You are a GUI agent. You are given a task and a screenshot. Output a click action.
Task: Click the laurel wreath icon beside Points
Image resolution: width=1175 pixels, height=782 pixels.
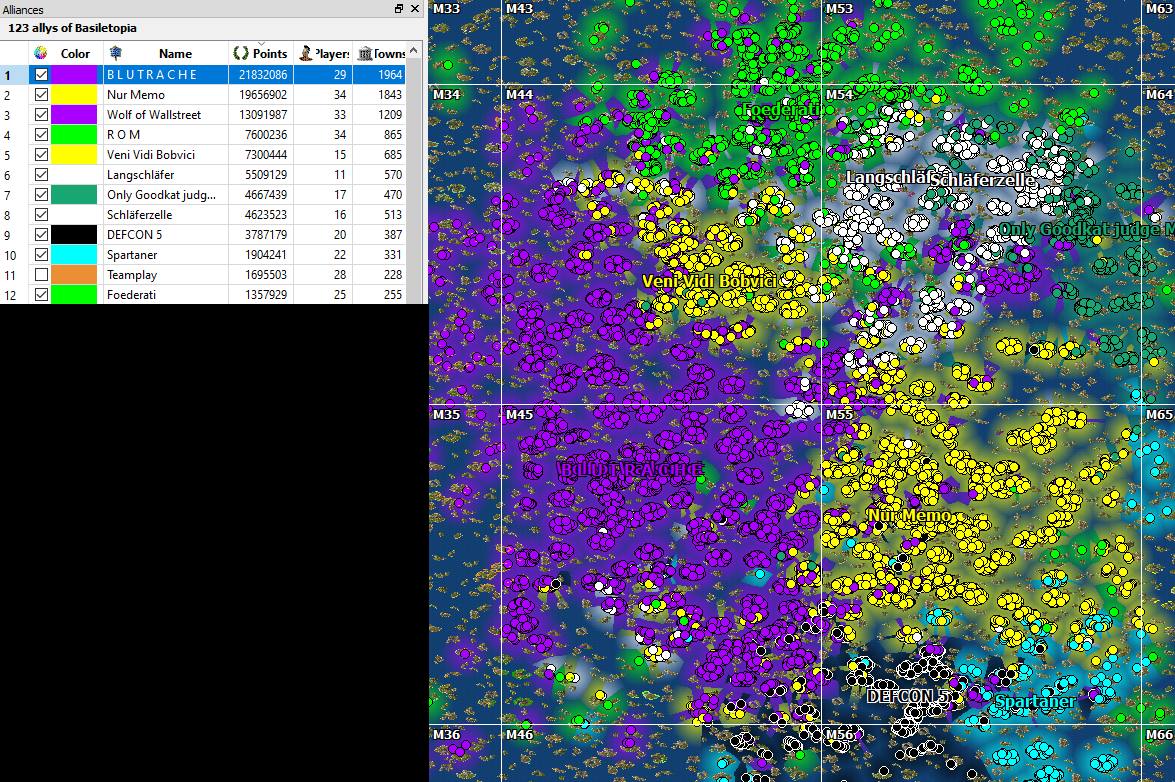(241, 53)
